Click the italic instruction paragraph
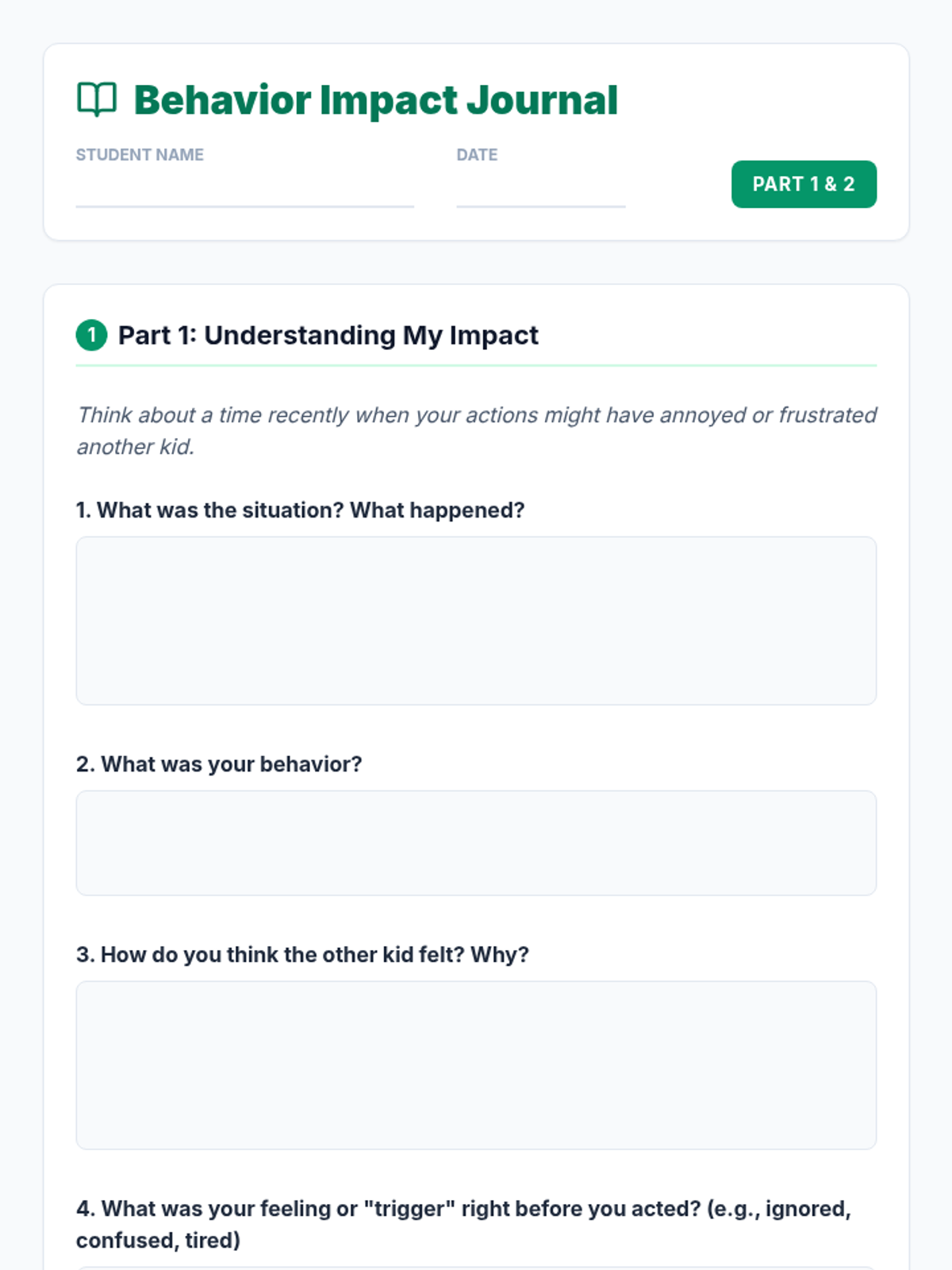The image size is (952, 1270). pos(476,430)
